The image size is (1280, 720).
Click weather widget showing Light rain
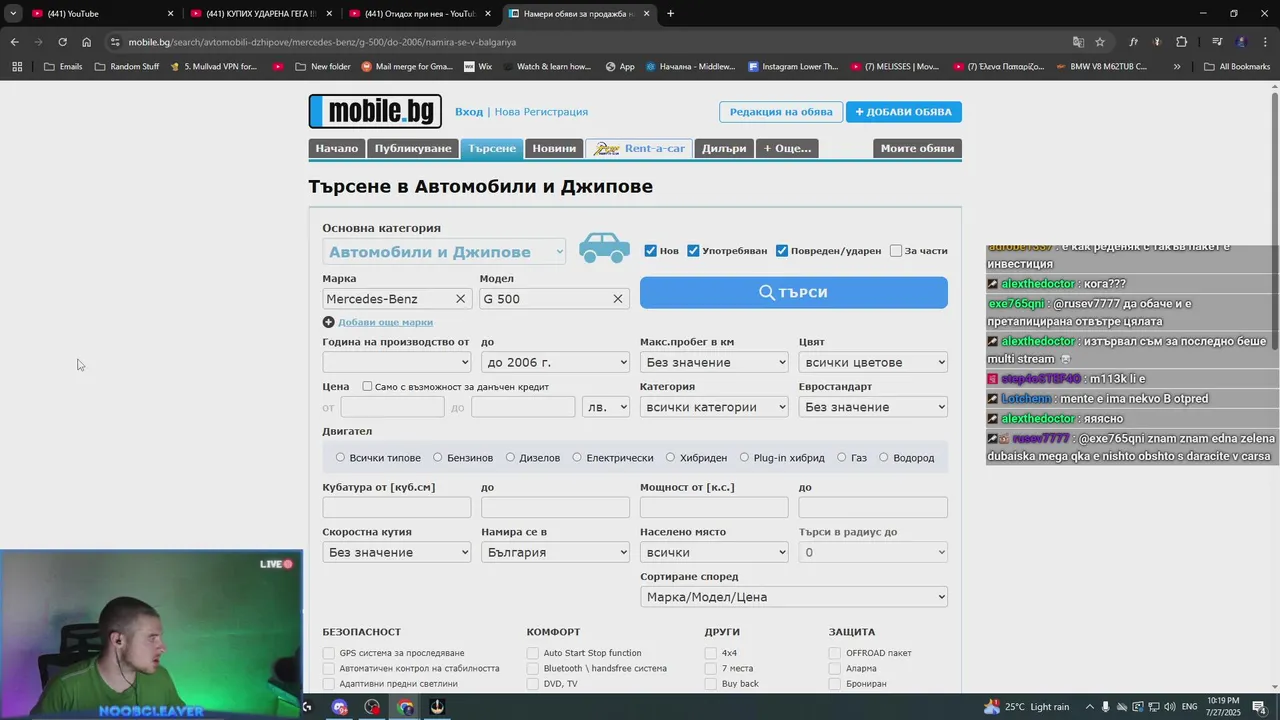point(1027,707)
